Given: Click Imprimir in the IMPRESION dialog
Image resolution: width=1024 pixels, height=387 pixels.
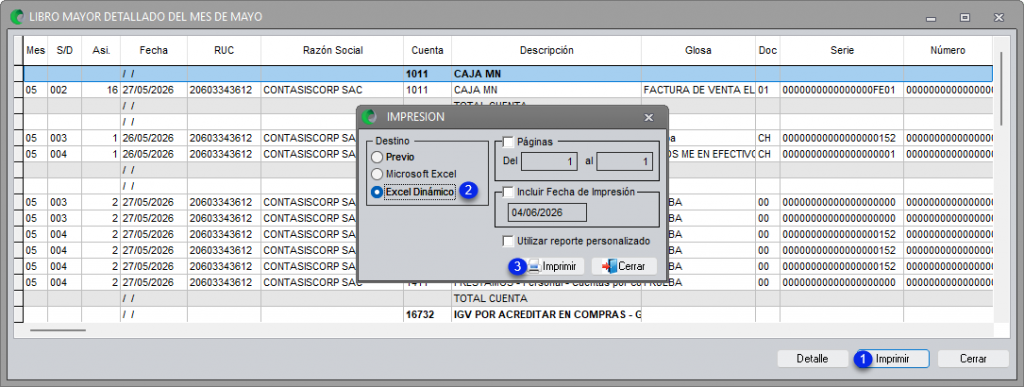Looking at the screenshot, I should point(554,266).
